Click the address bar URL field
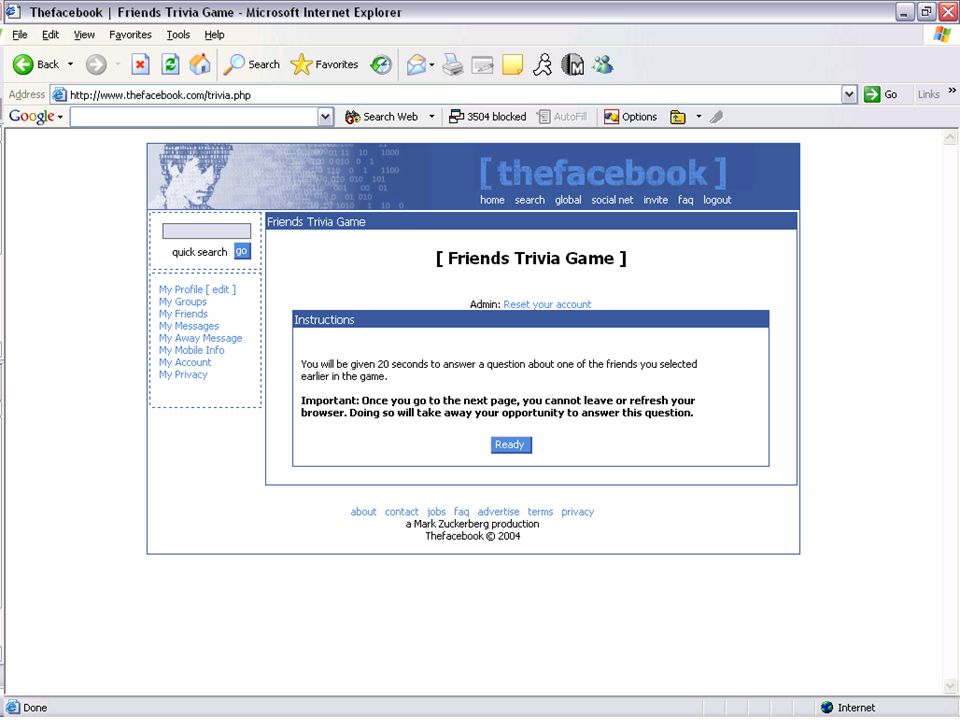 tap(455, 94)
